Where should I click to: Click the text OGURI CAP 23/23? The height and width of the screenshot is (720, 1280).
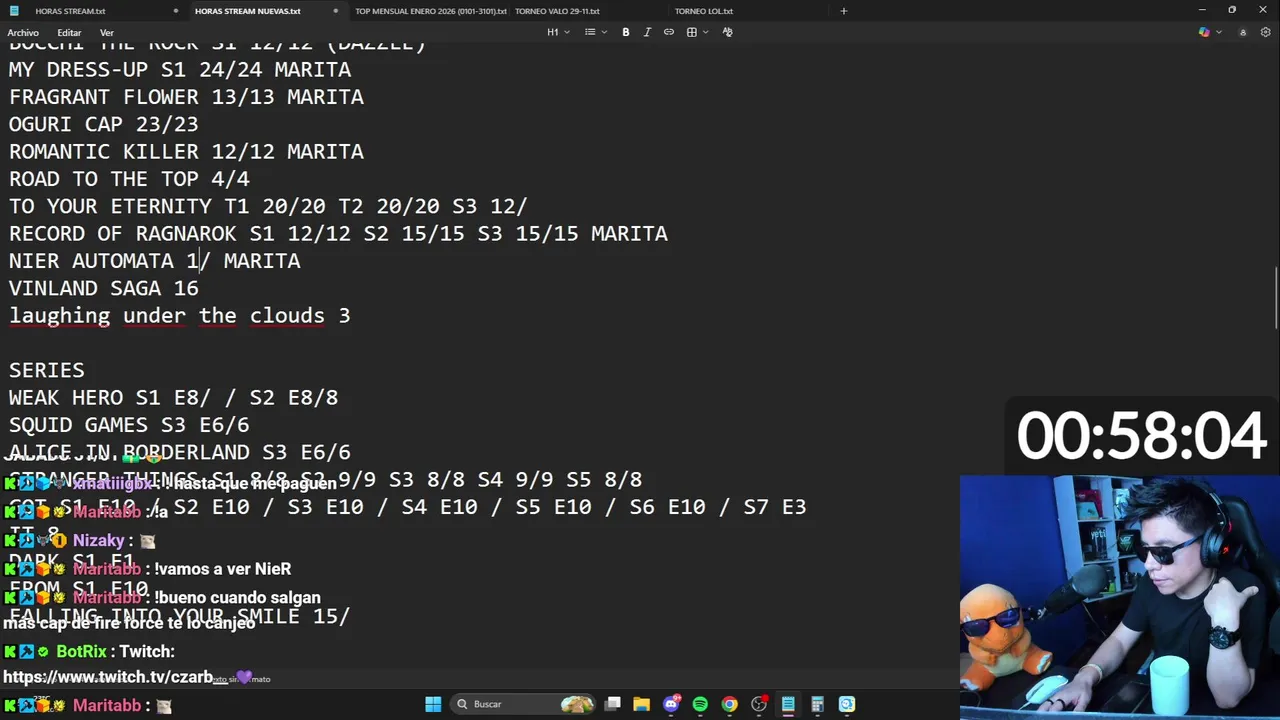(x=104, y=125)
